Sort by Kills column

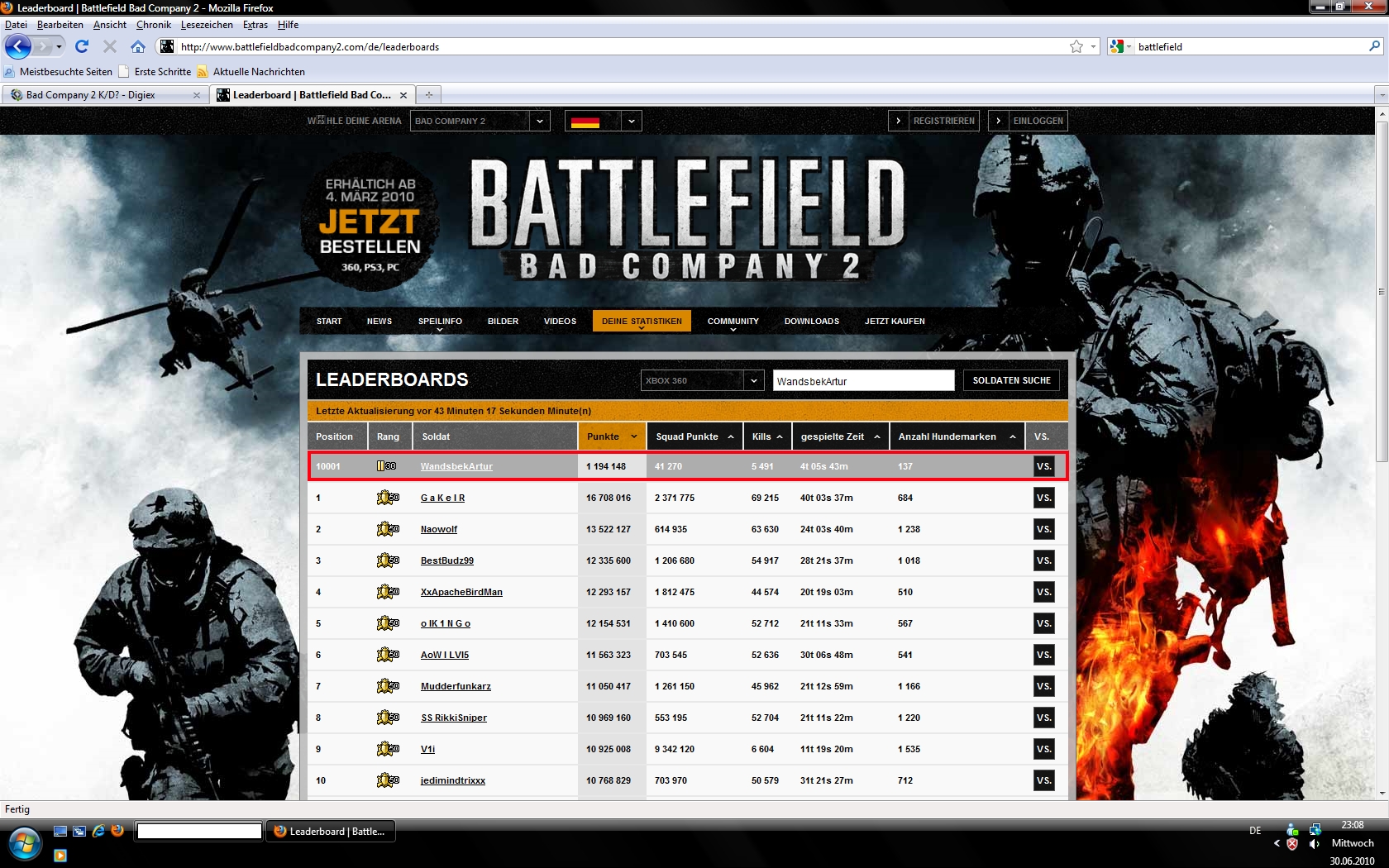[767, 436]
